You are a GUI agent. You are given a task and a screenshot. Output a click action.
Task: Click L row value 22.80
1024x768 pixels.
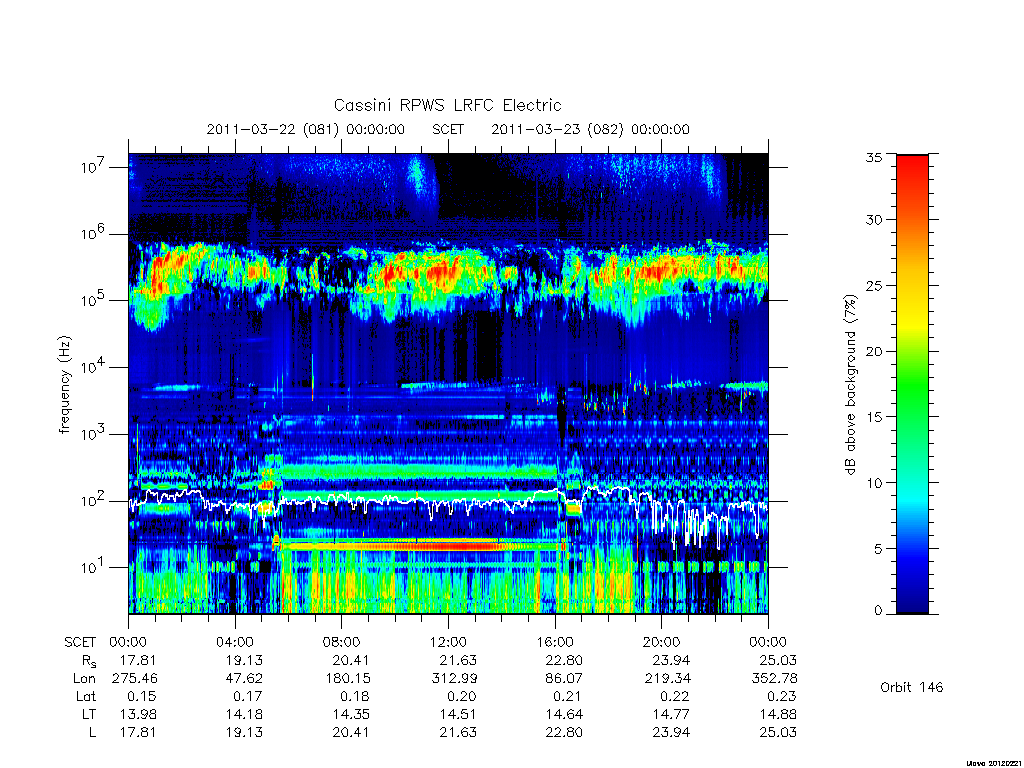(564, 732)
